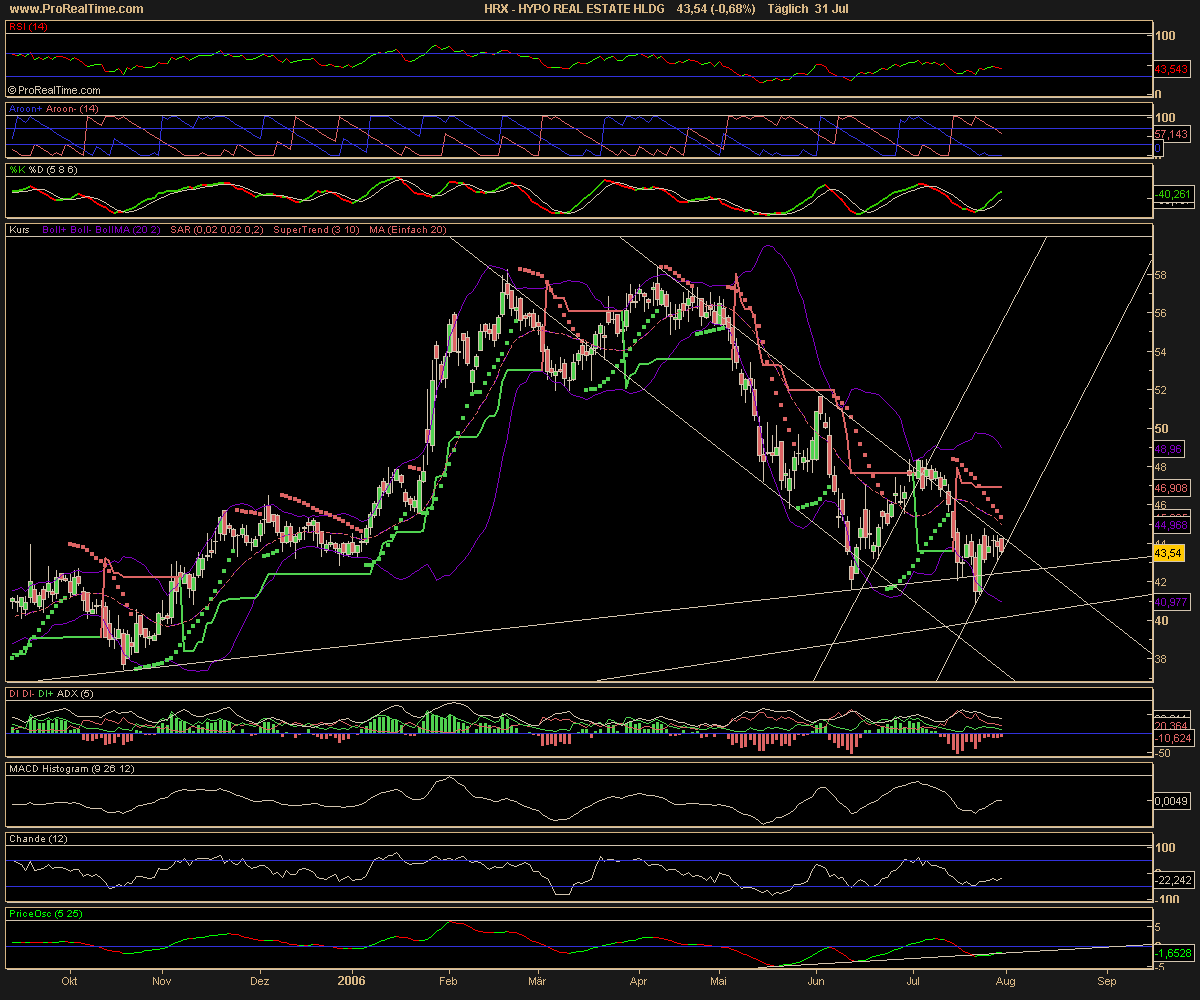The image size is (1200, 1000).
Task: Click the Aroon value box 57,143
Action: pyautogui.click(x=1170, y=133)
